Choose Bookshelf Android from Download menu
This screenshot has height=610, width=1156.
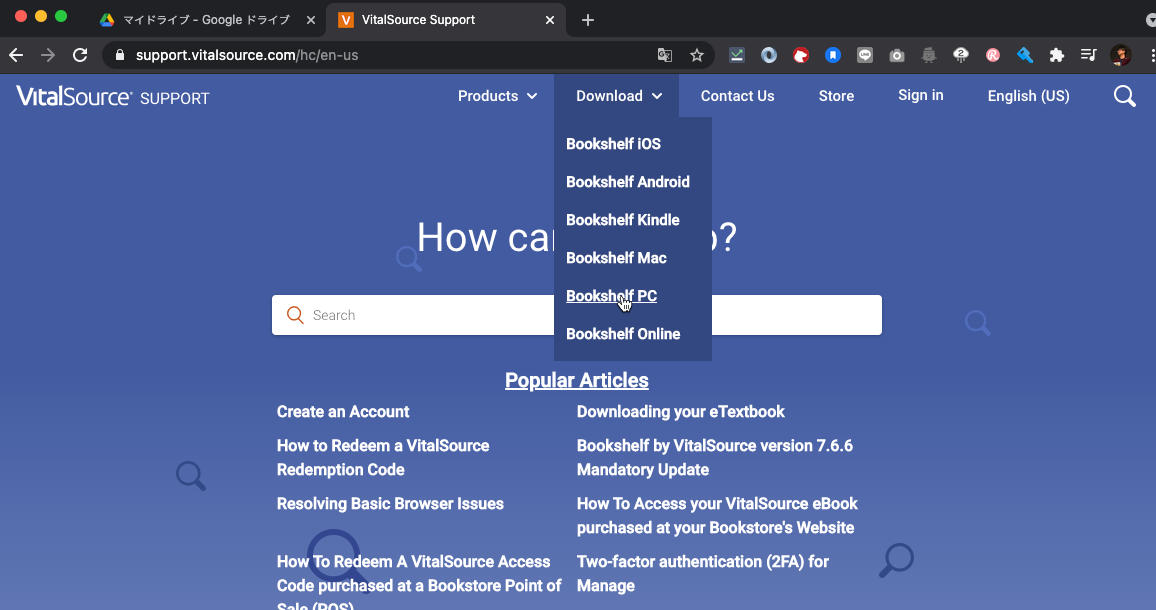click(628, 181)
